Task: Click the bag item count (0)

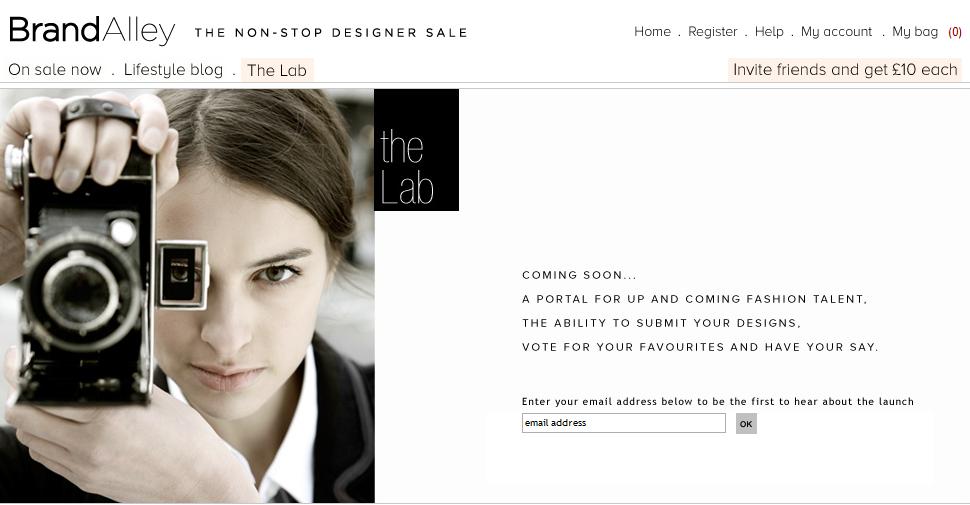Action: [x=955, y=32]
